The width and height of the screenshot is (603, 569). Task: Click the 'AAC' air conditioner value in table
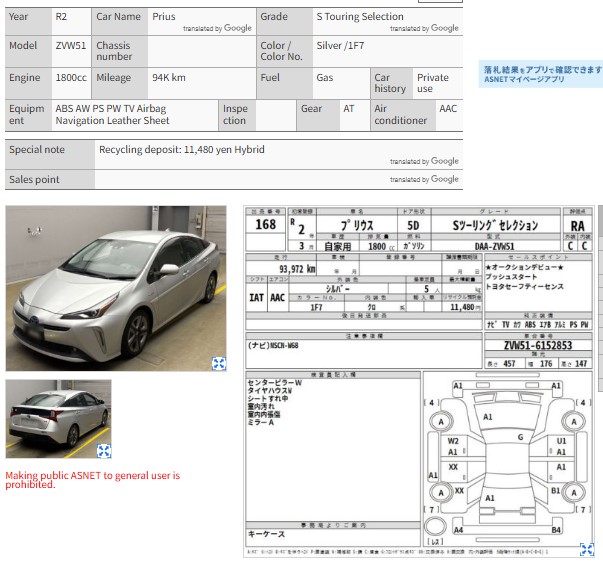(448, 109)
